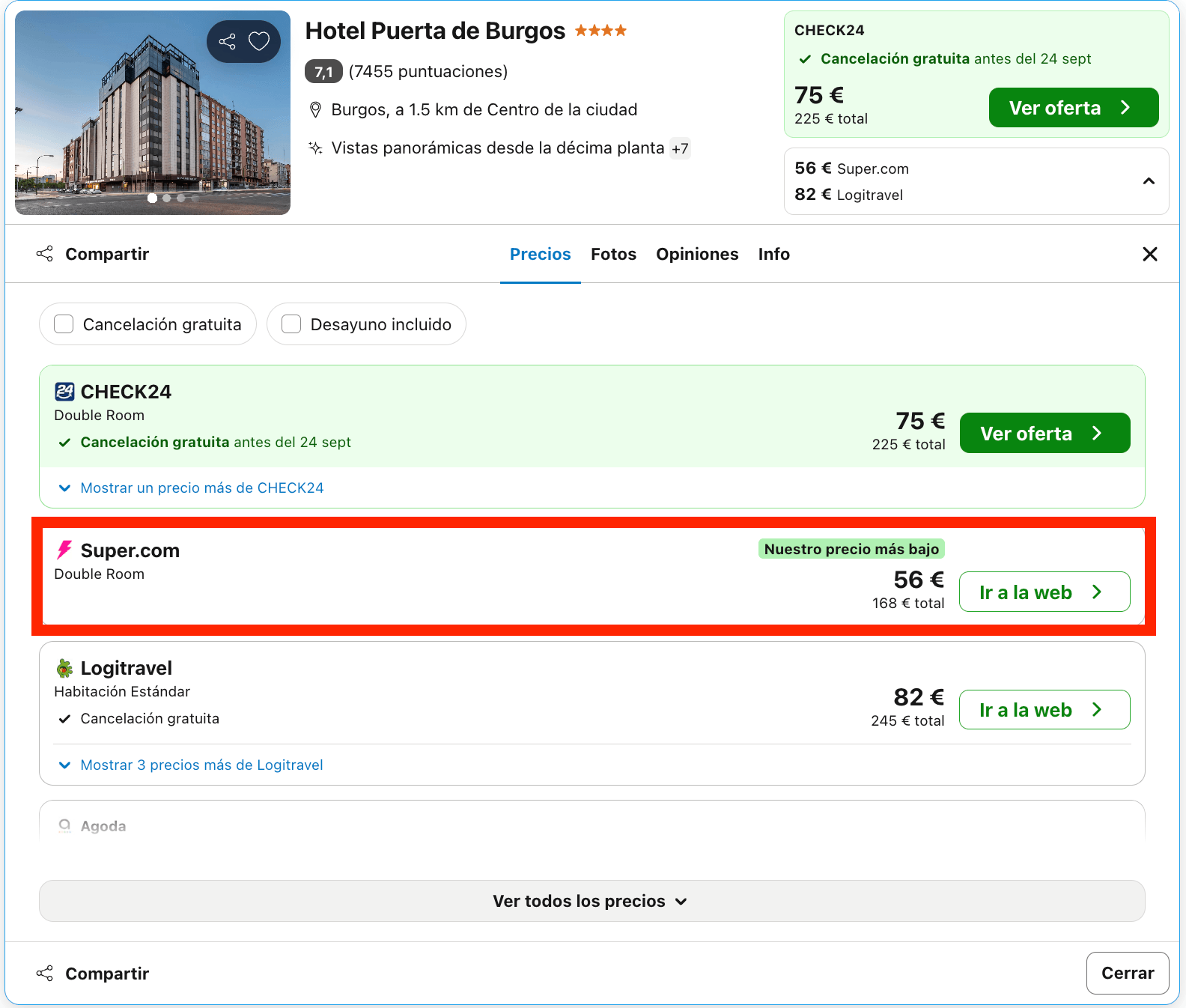Enable the Cancelación gratuita filter checkbox

[x=64, y=324]
